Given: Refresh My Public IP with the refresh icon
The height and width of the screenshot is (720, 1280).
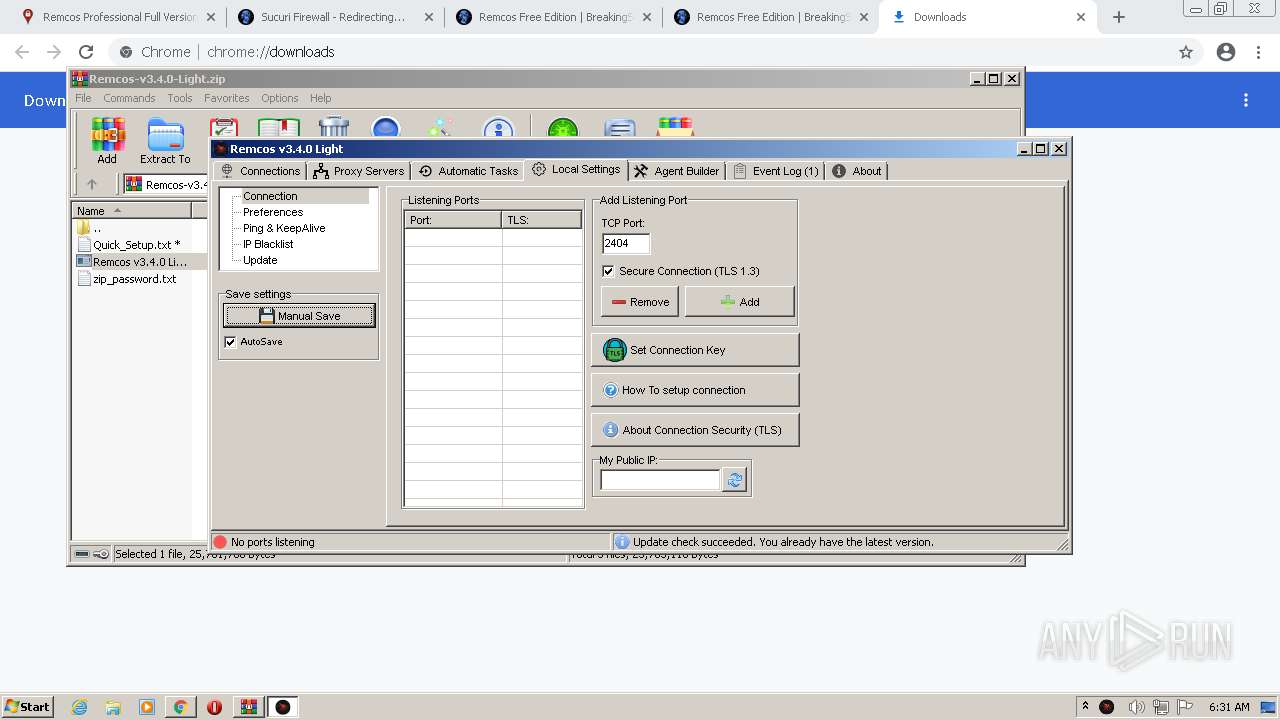Looking at the screenshot, I should tap(735, 481).
